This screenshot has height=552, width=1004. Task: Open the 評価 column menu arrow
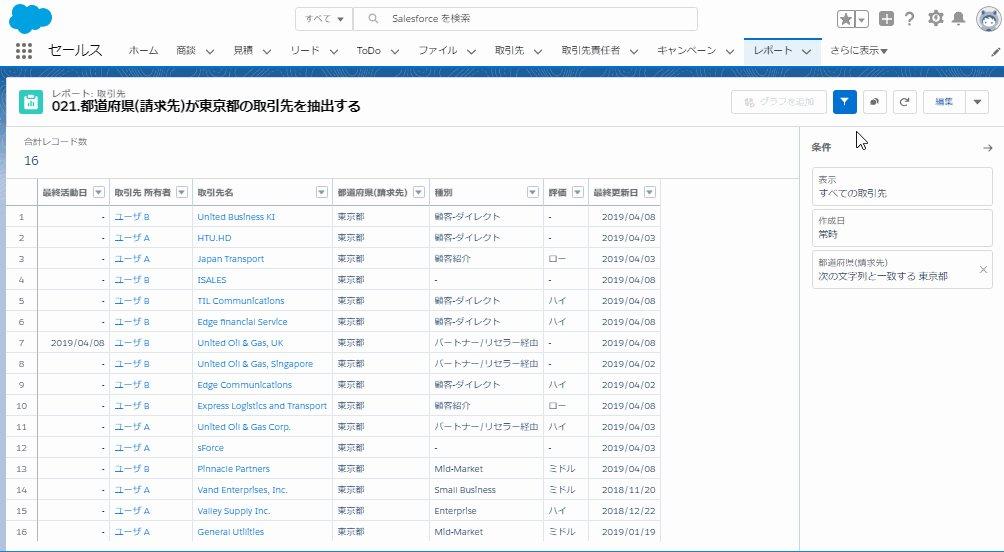(x=578, y=192)
